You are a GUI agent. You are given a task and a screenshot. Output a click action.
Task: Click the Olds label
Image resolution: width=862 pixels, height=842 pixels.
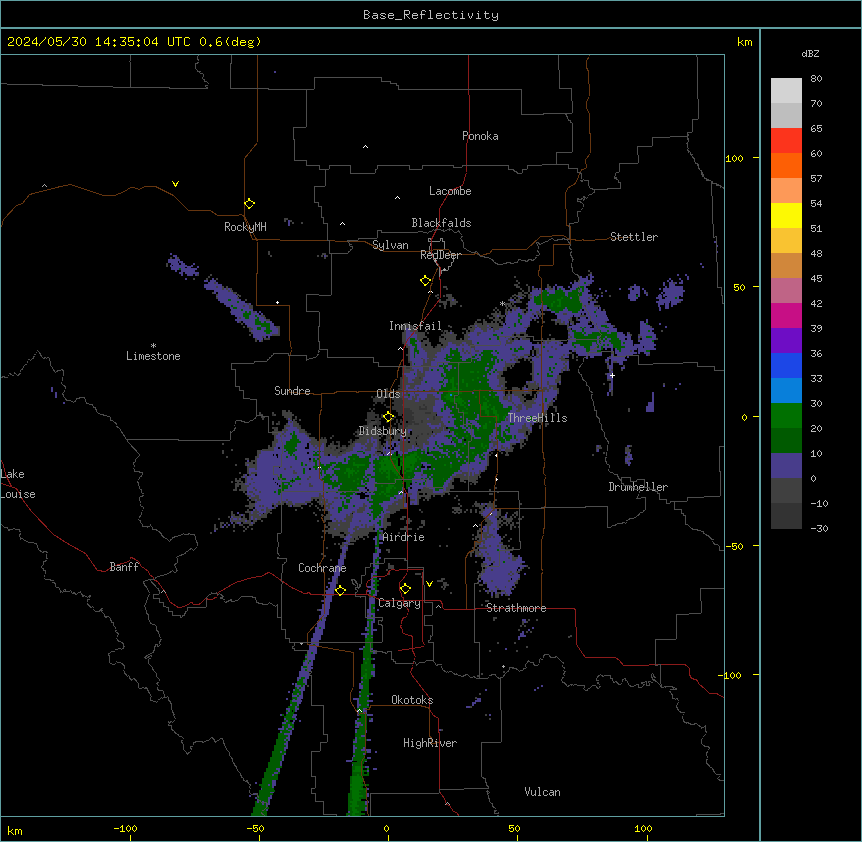click(388, 394)
